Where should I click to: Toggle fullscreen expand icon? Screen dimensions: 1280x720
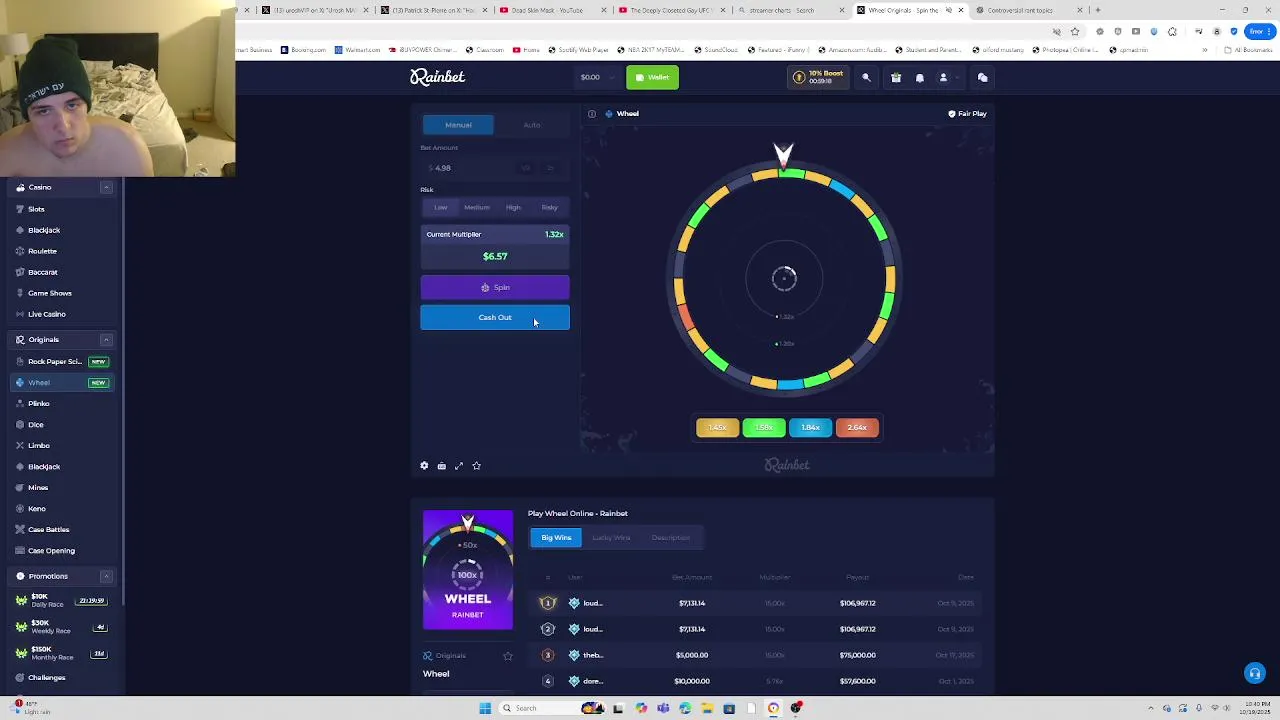[x=459, y=466]
